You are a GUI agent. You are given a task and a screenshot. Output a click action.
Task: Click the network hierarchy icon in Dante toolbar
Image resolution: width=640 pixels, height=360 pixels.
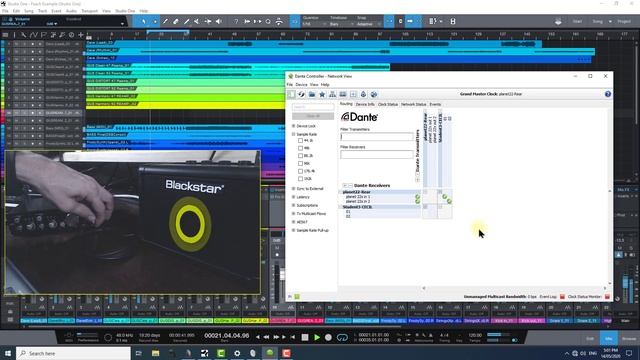(x=333, y=94)
